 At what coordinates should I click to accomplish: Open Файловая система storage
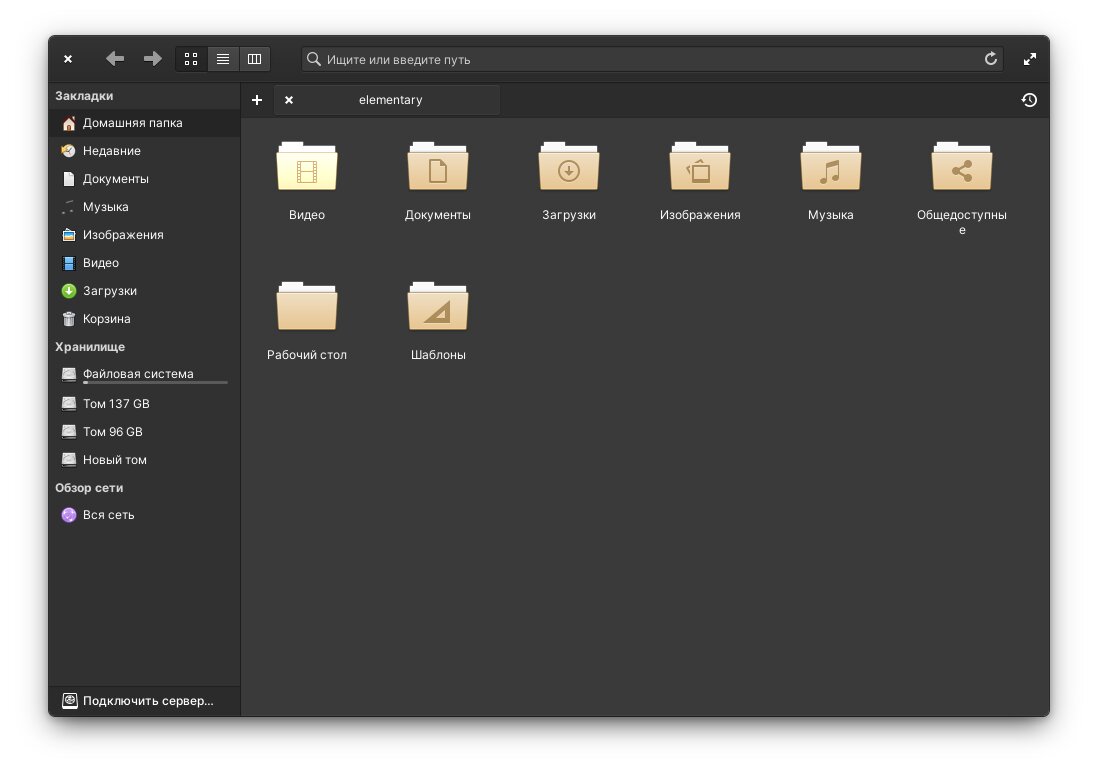(x=138, y=374)
